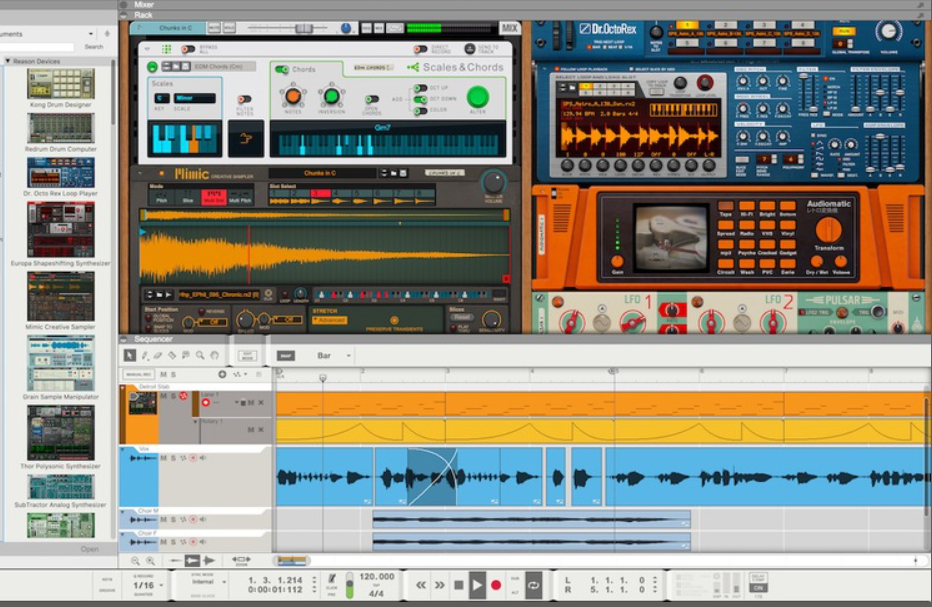The height and width of the screenshot is (607, 932).
Task: Open the Minor scale selector dropdown
Action: coord(194,98)
